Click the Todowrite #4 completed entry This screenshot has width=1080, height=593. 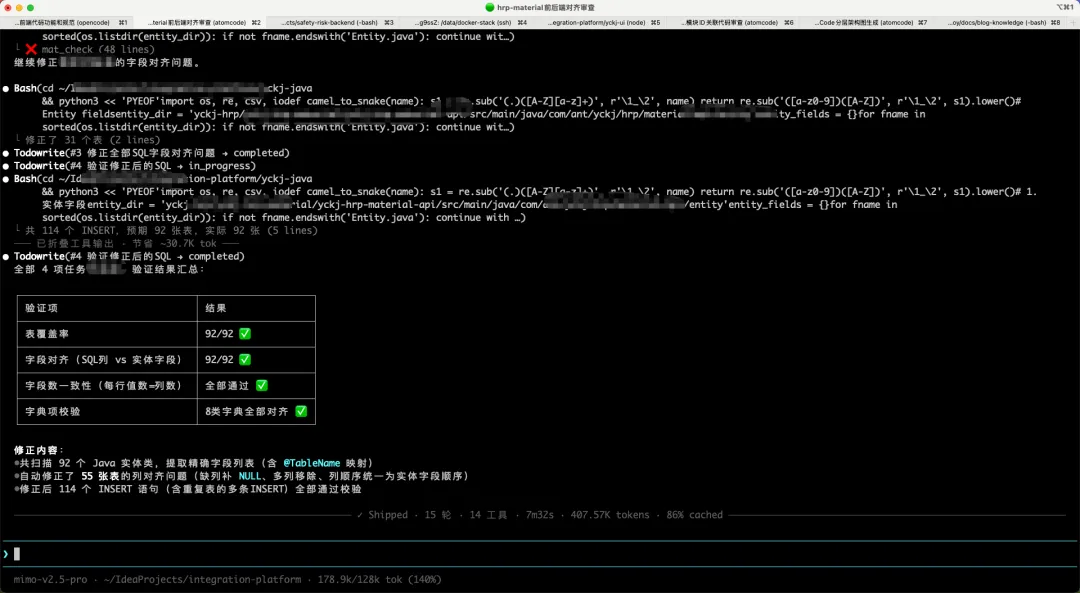(129, 256)
